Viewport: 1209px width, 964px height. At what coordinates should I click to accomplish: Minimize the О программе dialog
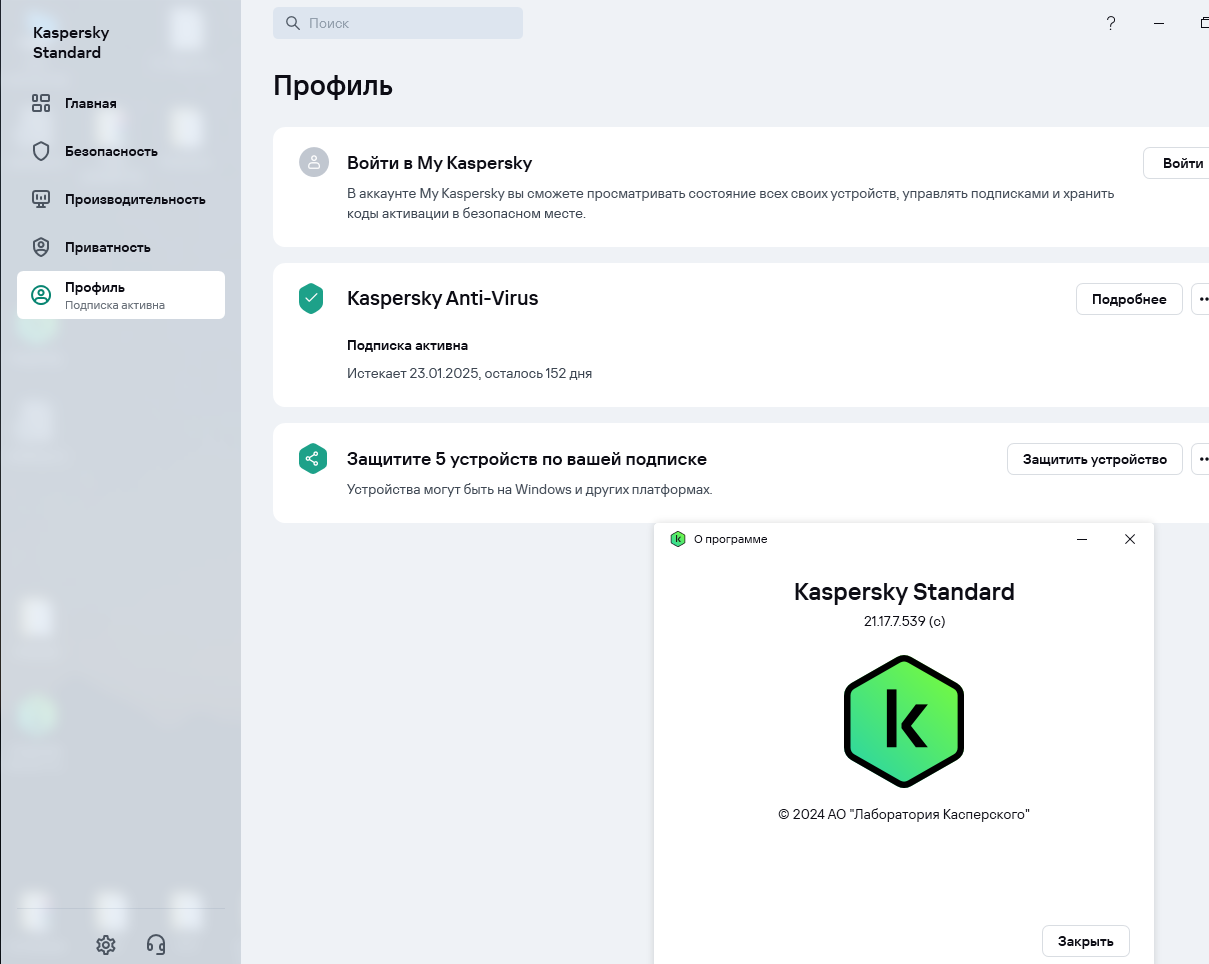tap(1082, 539)
